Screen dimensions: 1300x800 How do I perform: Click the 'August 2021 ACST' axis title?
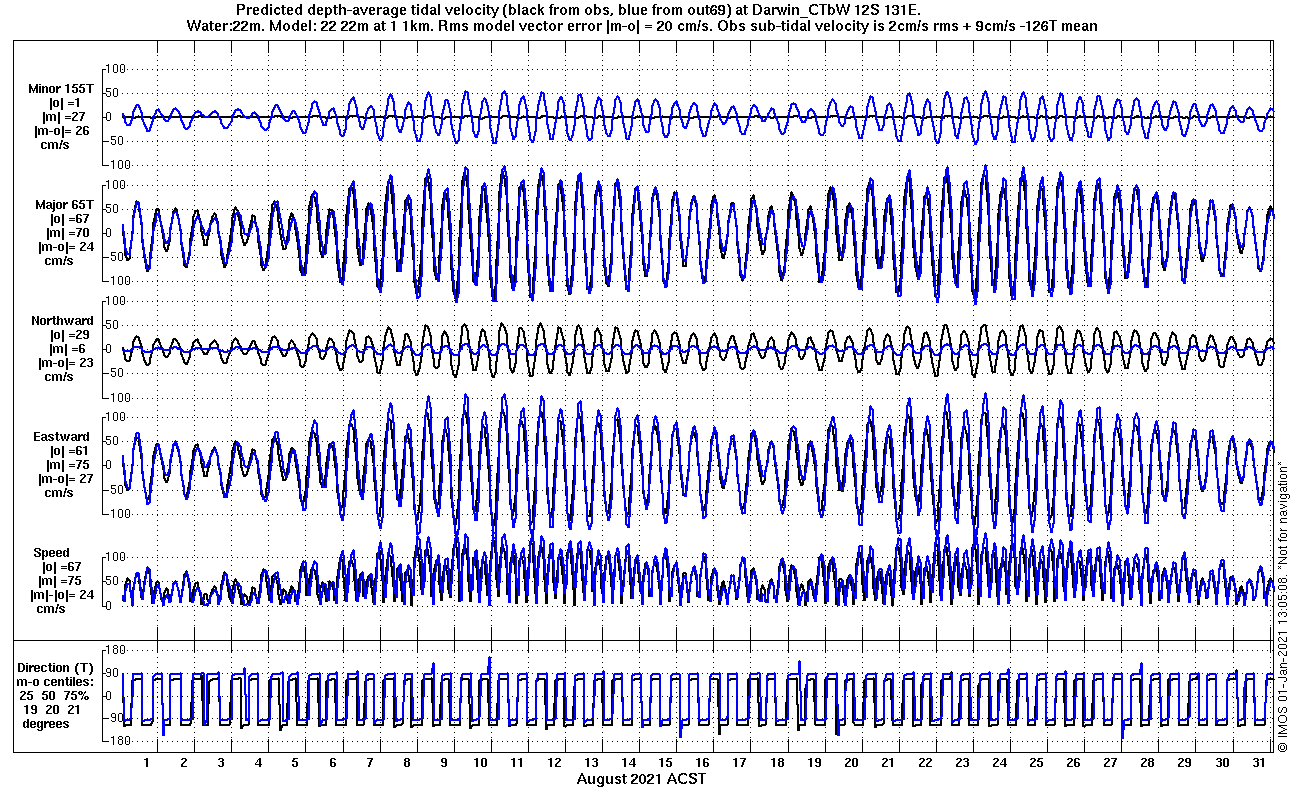coord(641,778)
